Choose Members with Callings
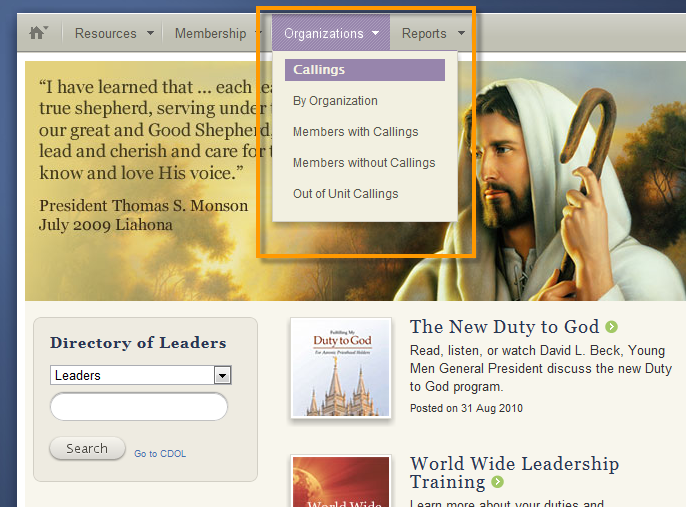The height and width of the screenshot is (507, 686). 356,132
